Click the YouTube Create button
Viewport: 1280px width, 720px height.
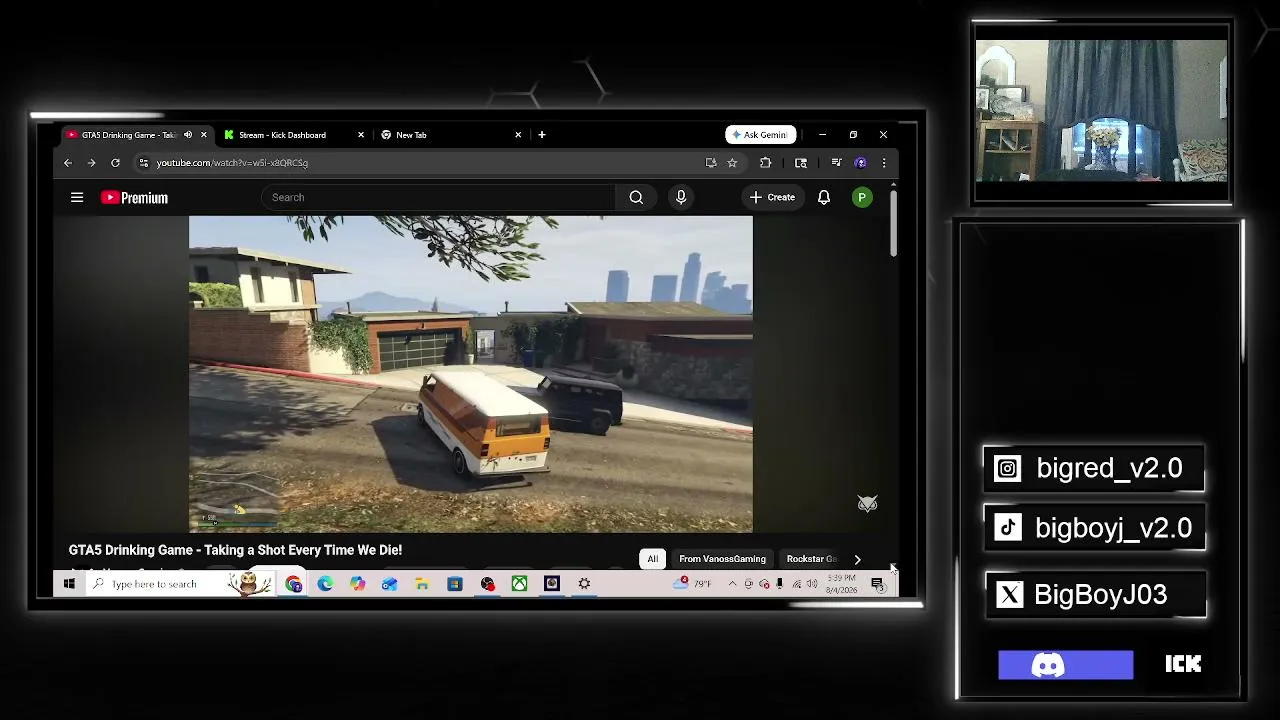[772, 197]
